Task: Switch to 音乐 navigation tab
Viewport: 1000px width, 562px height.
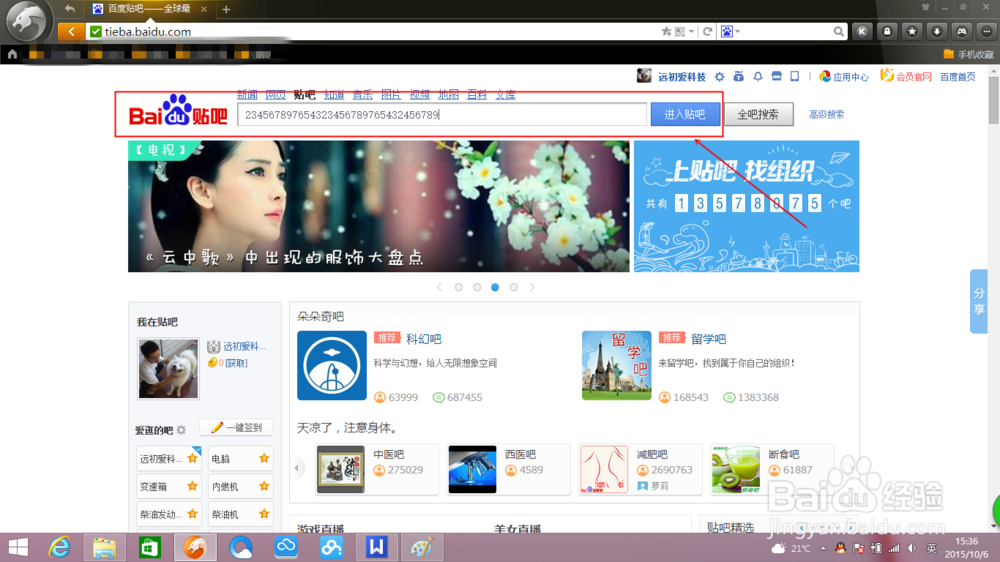Action: (x=362, y=94)
